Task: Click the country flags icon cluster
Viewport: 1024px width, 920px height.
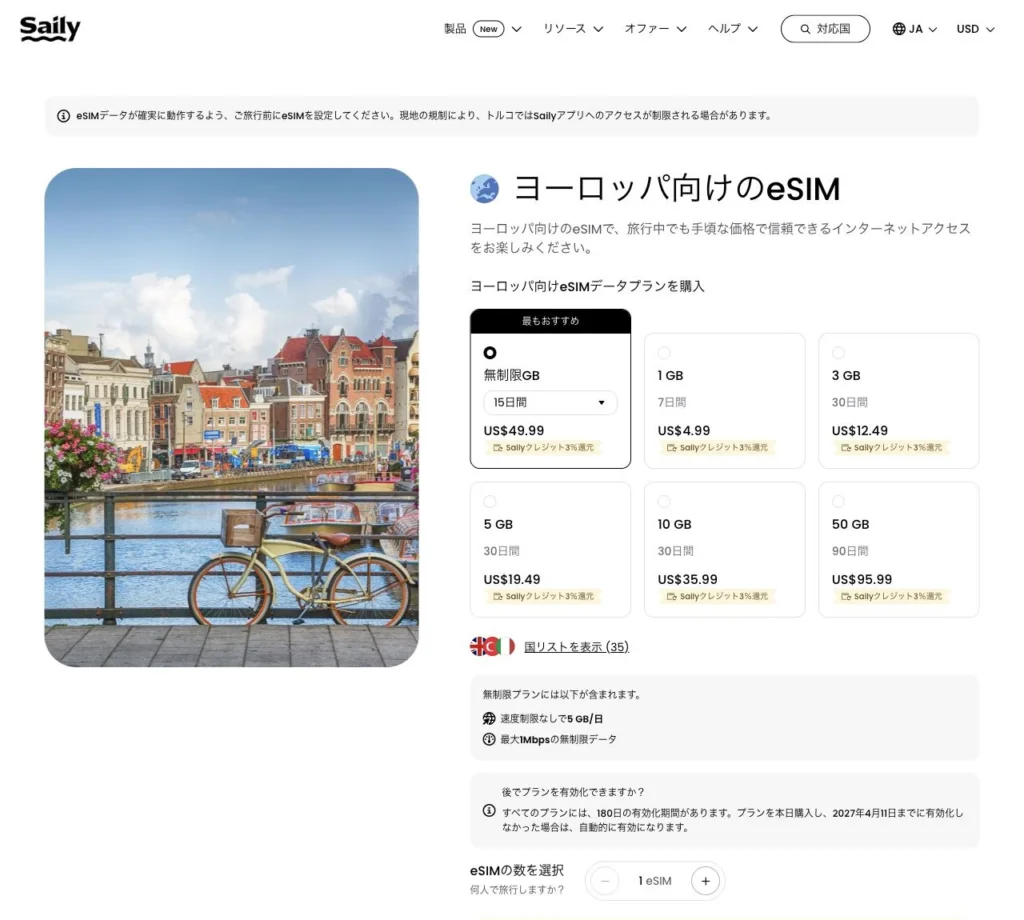Action: pos(492,646)
